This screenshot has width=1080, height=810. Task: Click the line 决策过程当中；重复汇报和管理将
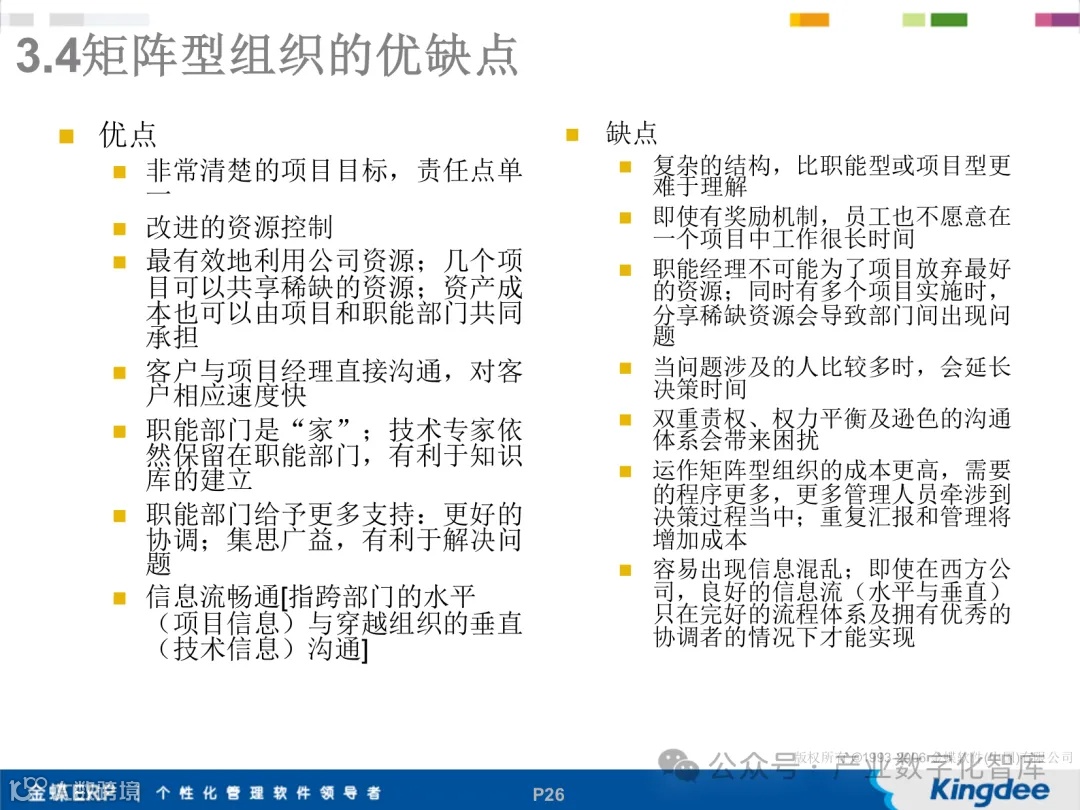click(x=832, y=516)
